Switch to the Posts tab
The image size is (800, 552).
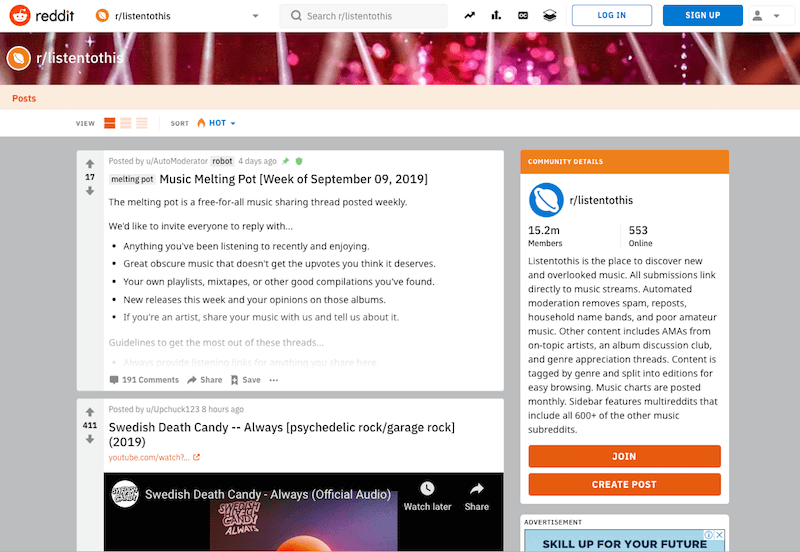(24, 98)
